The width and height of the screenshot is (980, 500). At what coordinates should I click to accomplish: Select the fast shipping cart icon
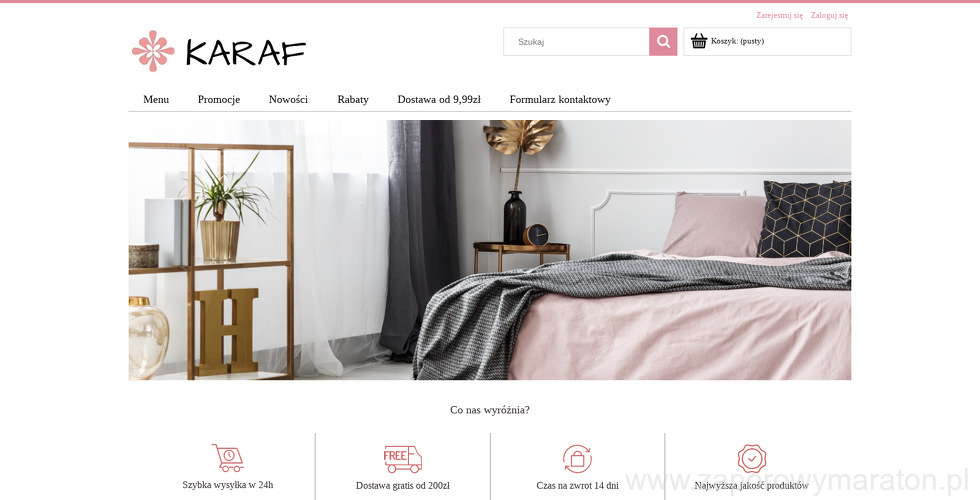click(x=228, y=458)
